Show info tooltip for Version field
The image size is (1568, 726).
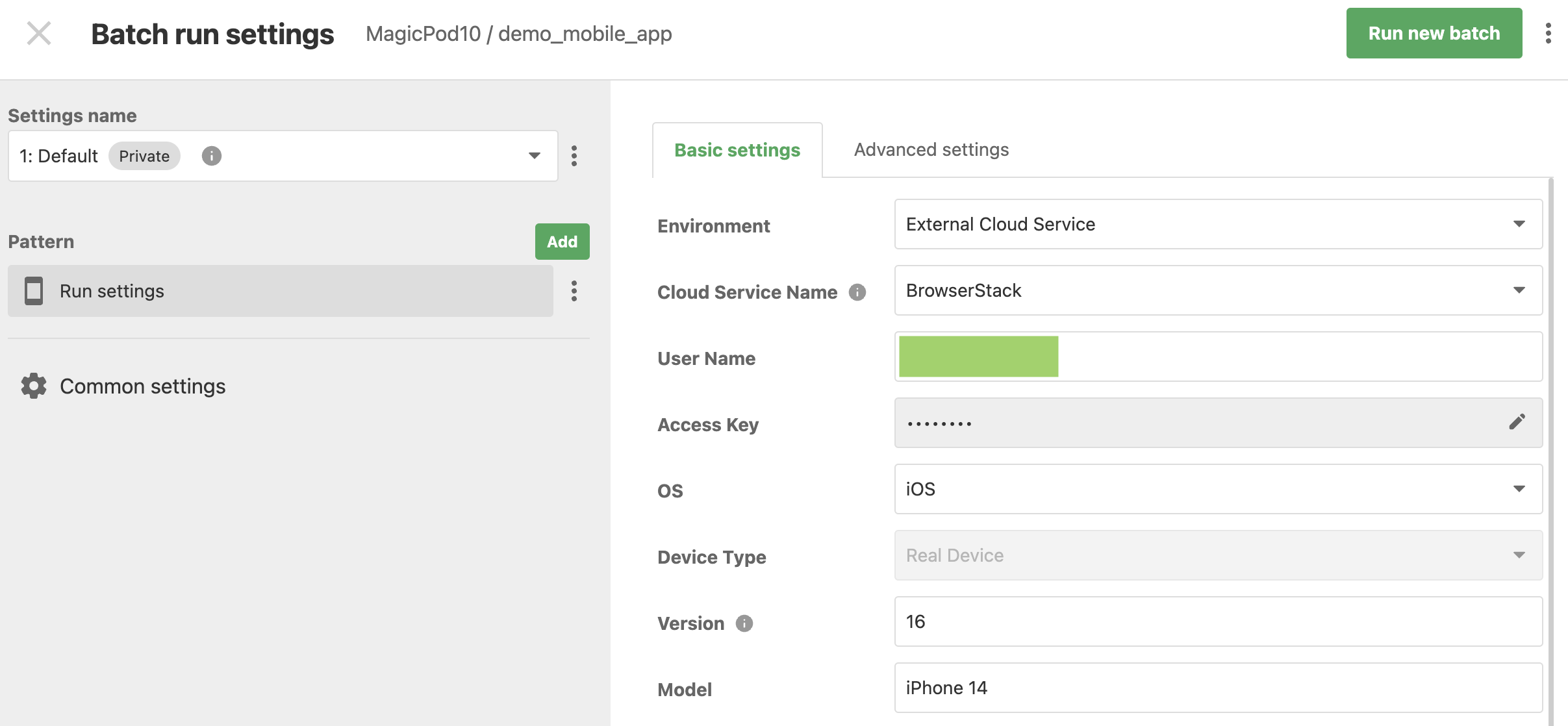(x=744, y=623)
